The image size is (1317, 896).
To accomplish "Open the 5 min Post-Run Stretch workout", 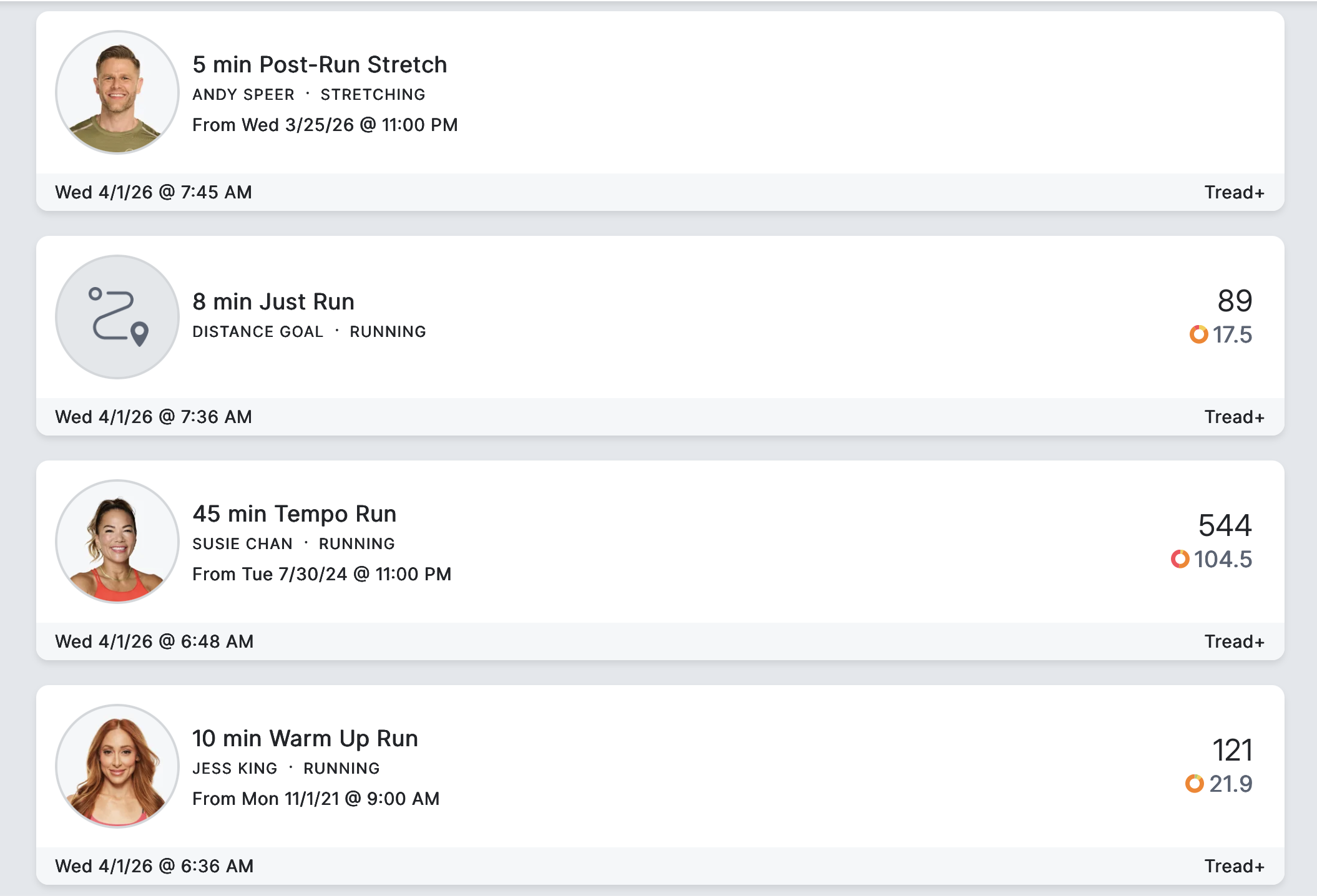I will pyautogui.click(x=320, y=65).
